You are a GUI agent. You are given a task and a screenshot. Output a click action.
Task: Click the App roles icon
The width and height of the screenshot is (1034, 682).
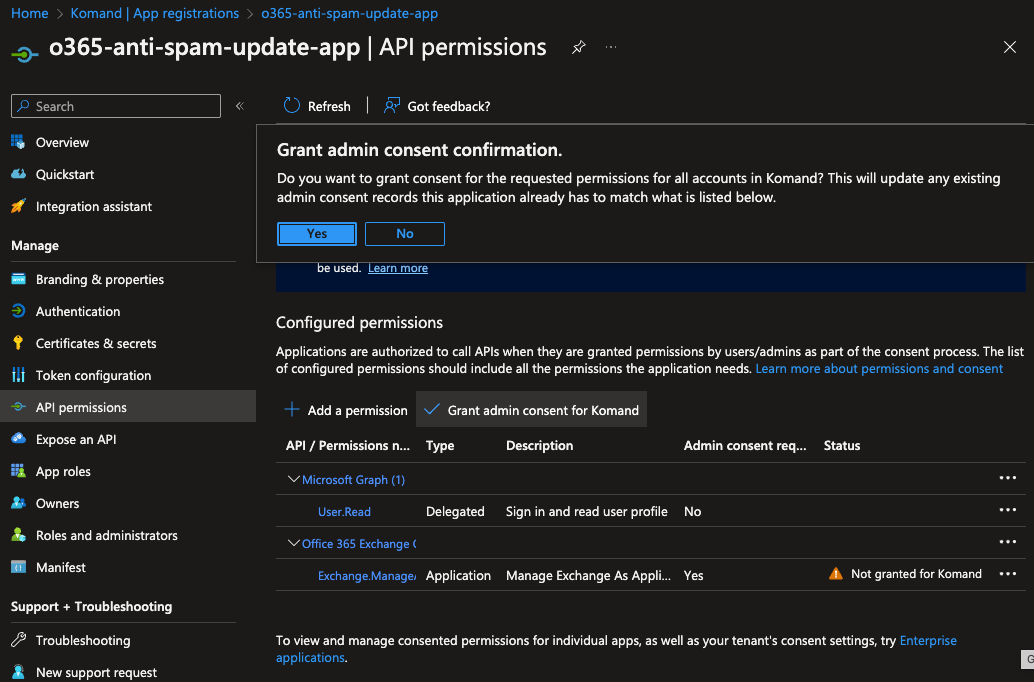click(18, 471)
